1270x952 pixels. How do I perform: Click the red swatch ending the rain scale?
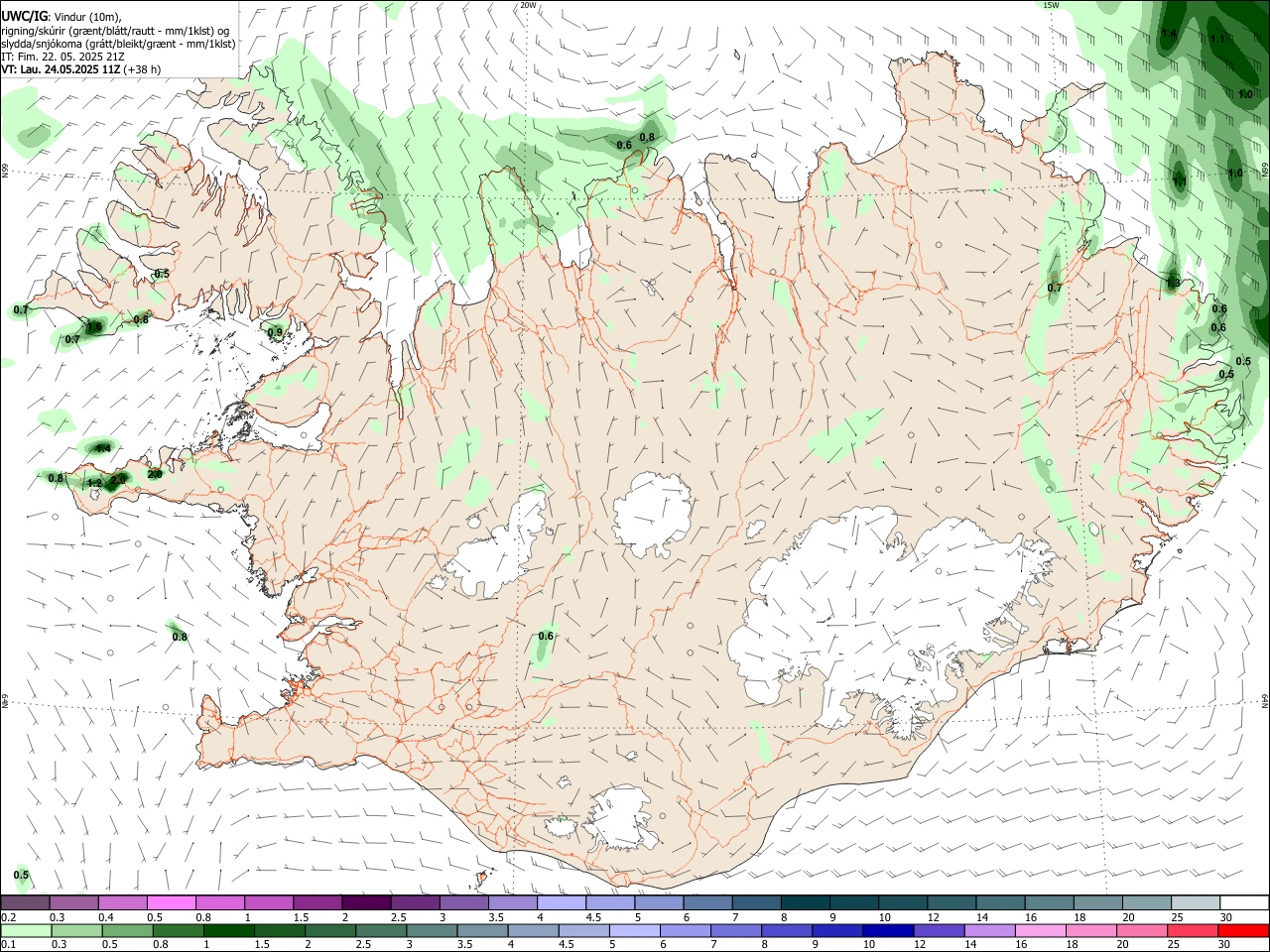coord(1243,930)
